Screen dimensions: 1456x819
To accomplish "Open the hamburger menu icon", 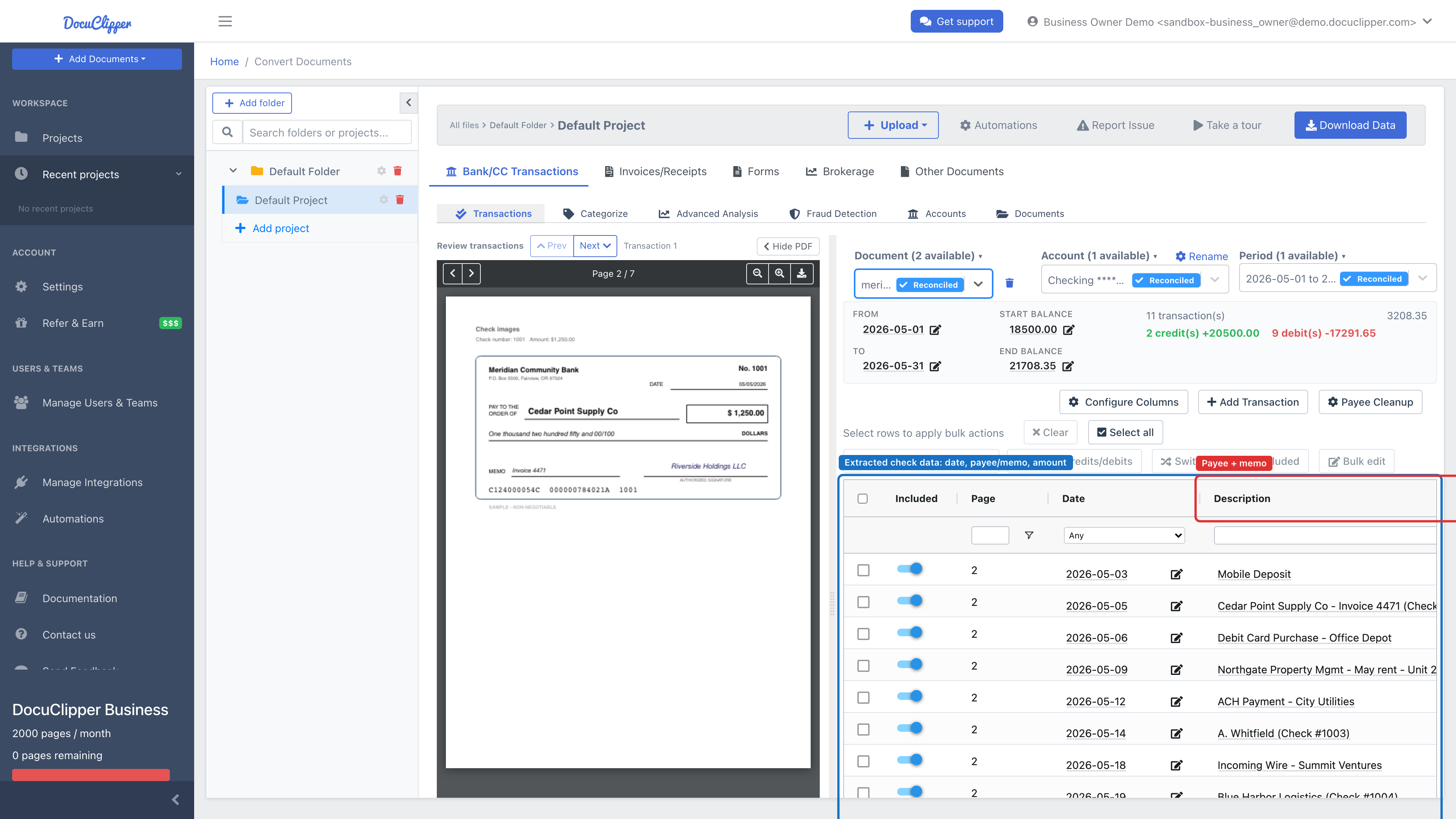I will tap(225, 22).
